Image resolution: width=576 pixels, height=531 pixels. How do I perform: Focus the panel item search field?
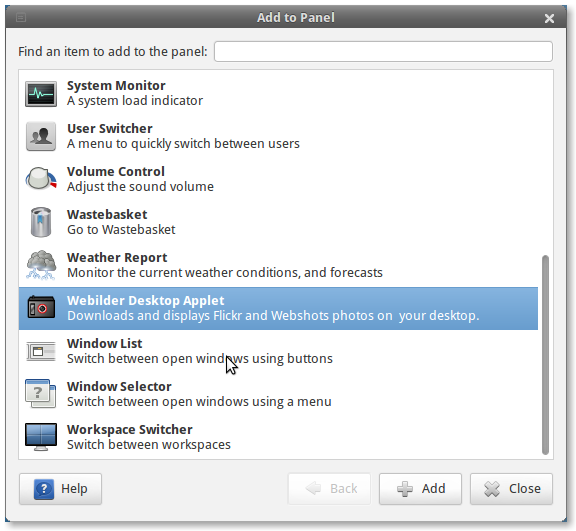tap(383, 51)
